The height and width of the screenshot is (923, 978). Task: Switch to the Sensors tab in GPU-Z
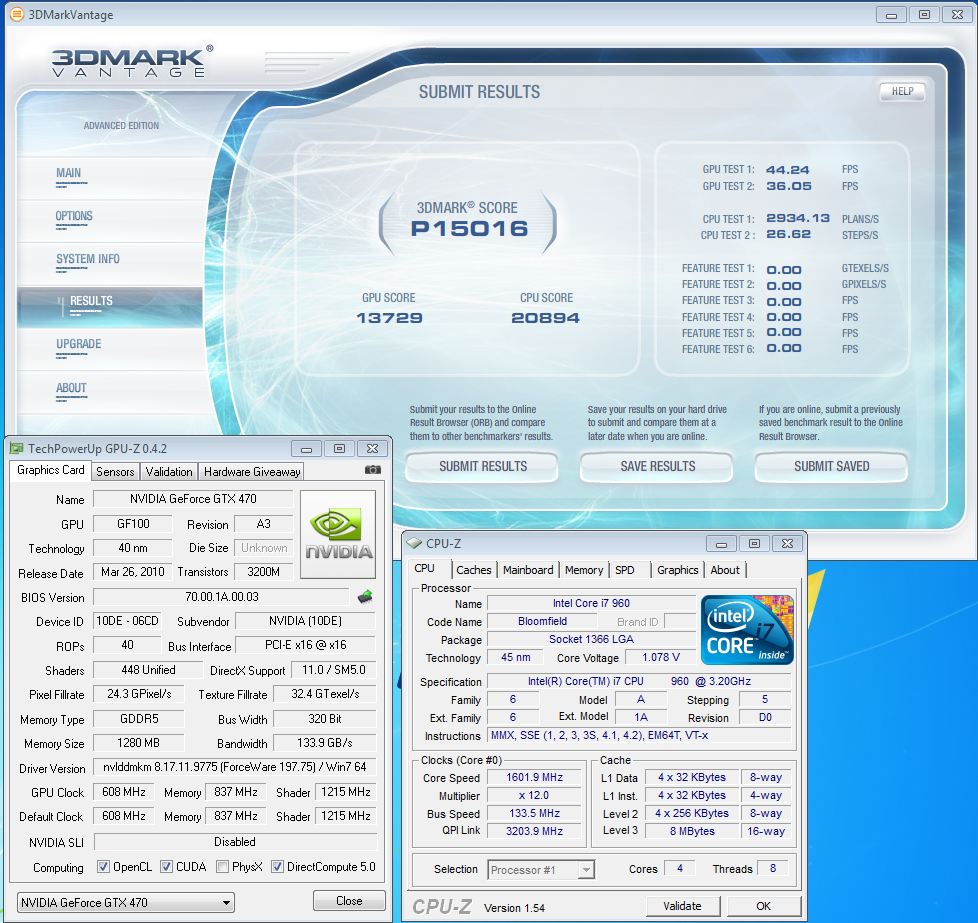(x=115, y=471)
